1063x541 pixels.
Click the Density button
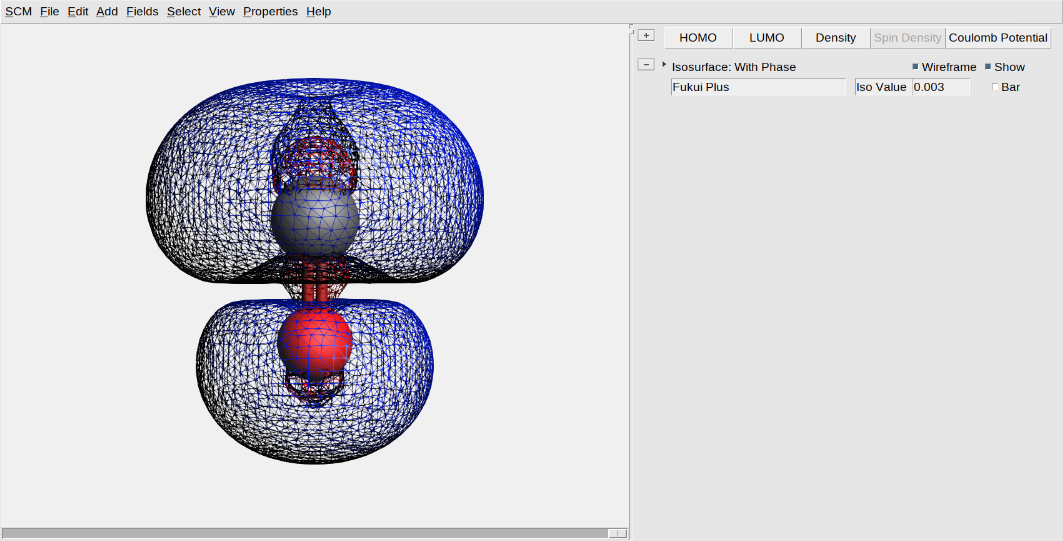point(835,38)
